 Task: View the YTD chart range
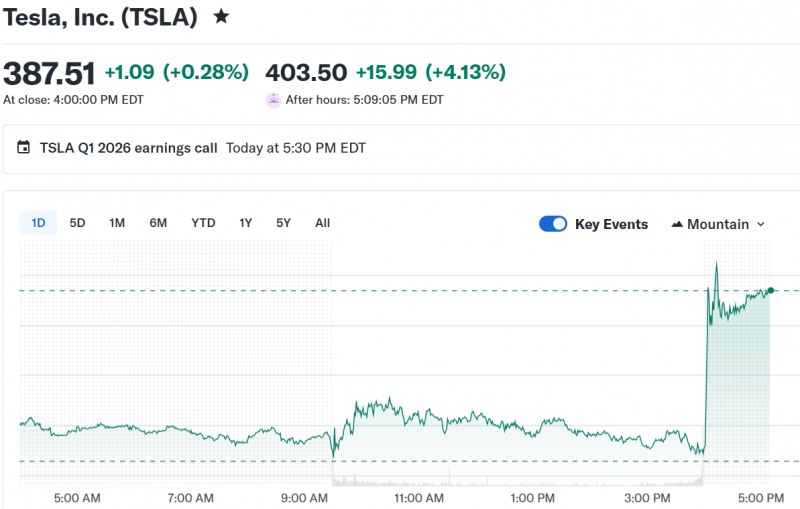(x=203, y=223)
